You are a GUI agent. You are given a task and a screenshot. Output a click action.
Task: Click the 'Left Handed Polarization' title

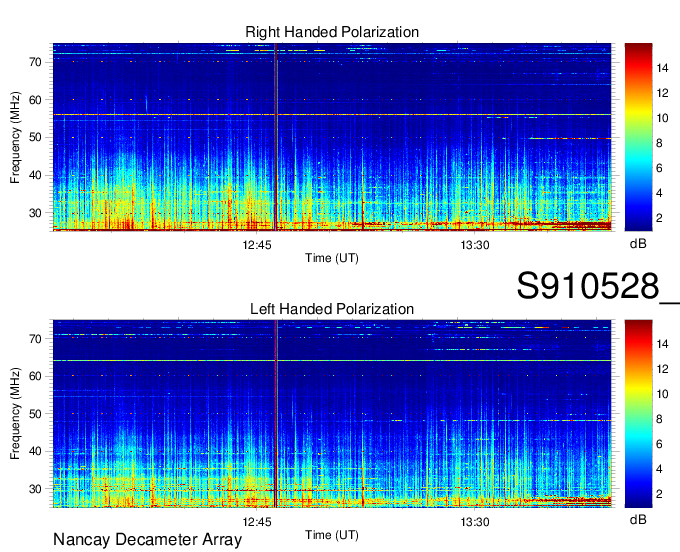(x=332, y=309)
